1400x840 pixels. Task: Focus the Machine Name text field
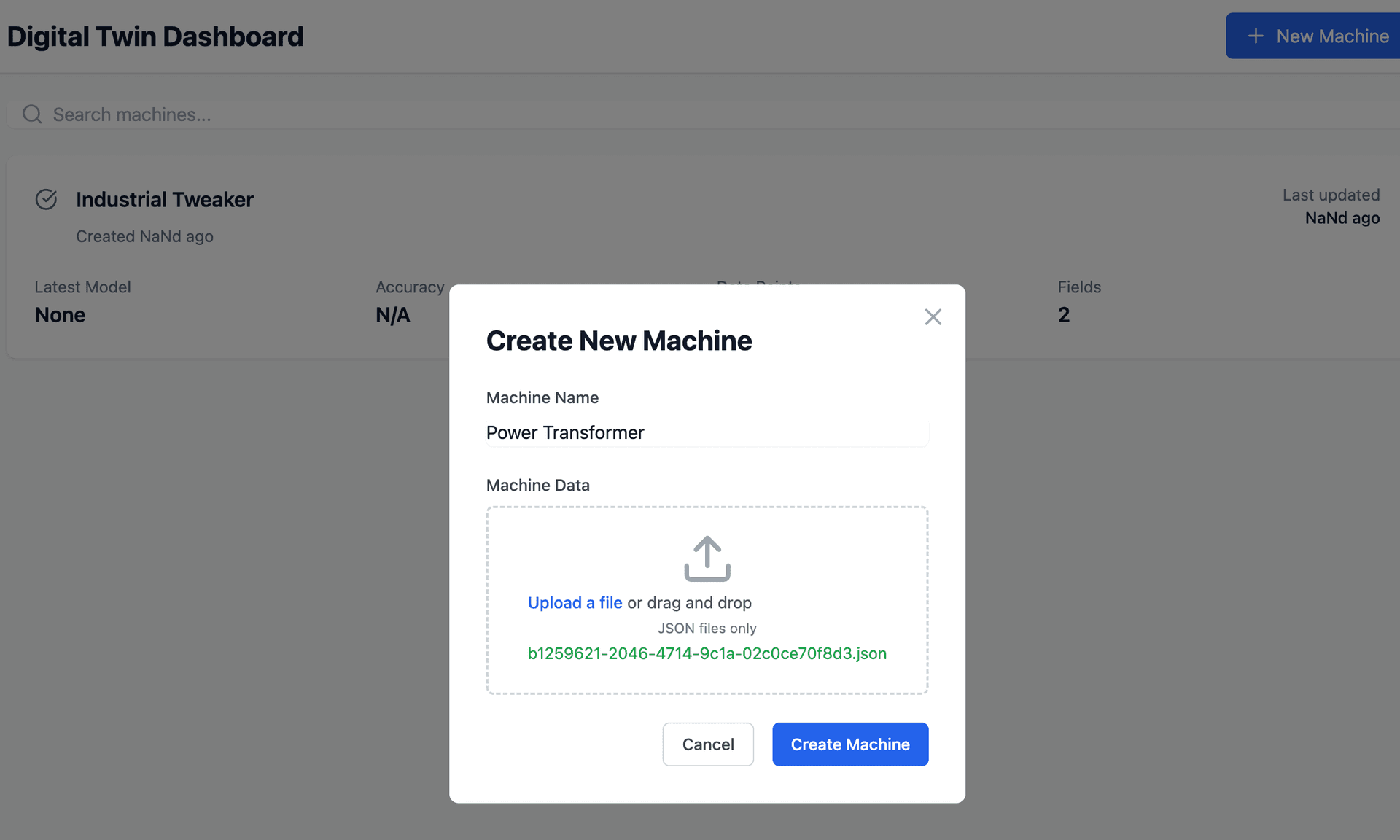(x=706, y=432)
